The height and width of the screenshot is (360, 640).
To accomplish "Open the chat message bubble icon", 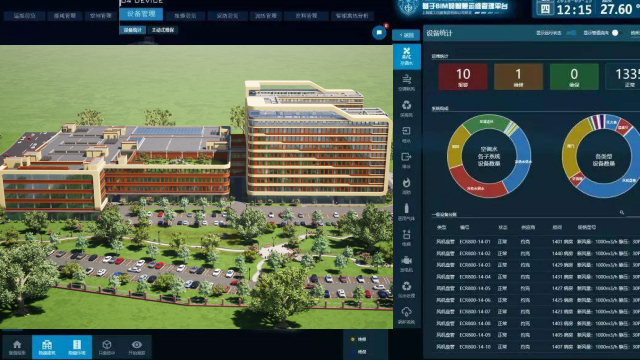I will coord(379,33).
